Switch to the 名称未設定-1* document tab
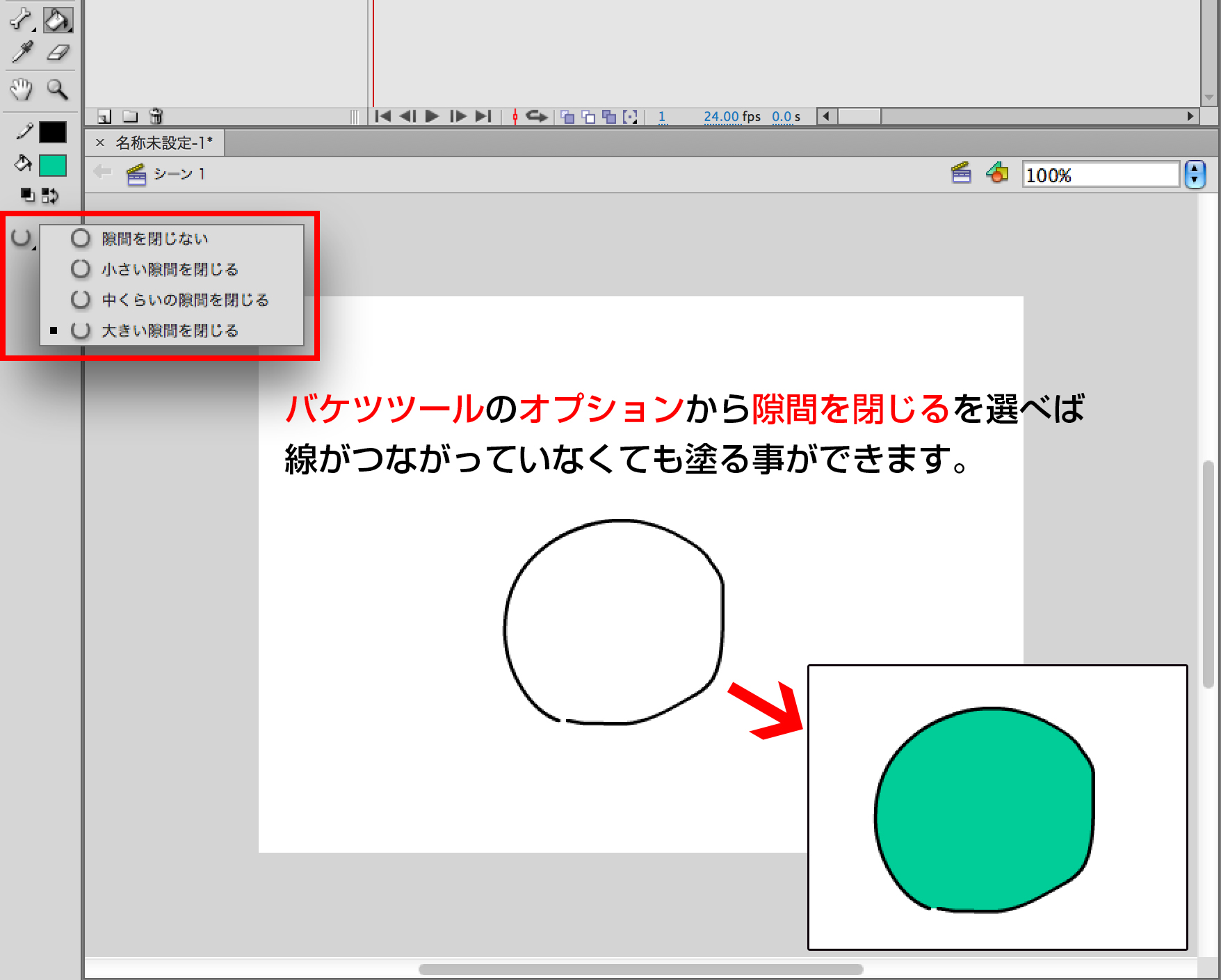This screenshot has height=980, width=1221. click(x=164, y=143)
